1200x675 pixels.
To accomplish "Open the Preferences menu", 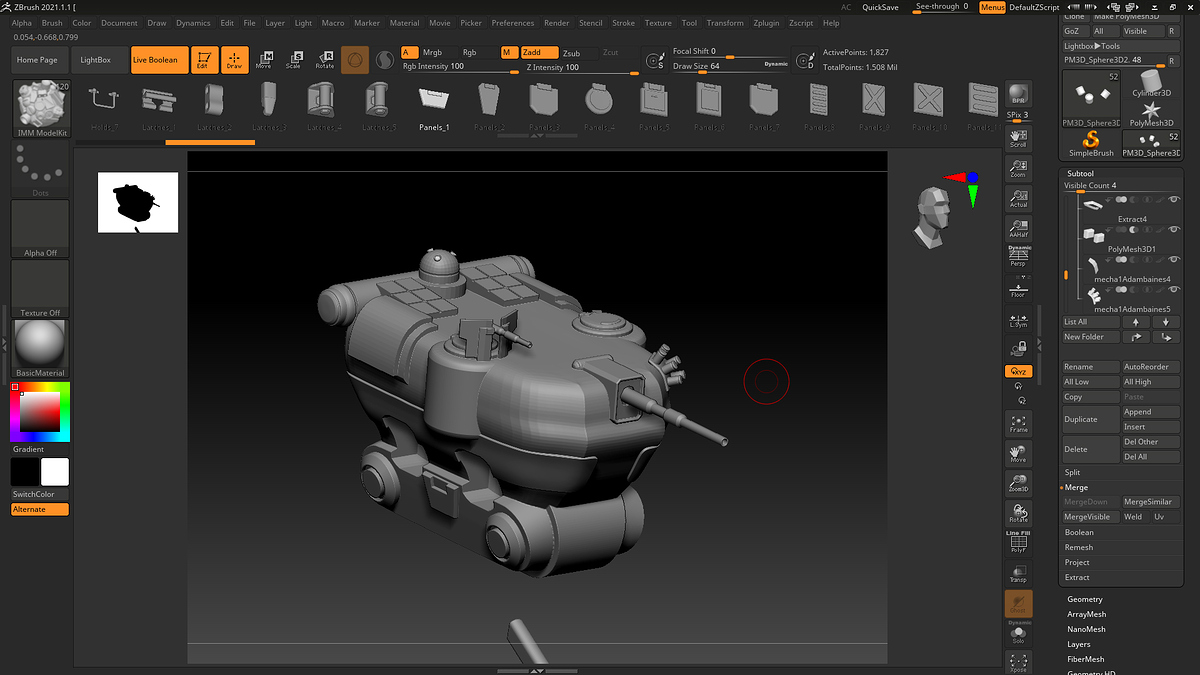I will [x=513, y=23].
